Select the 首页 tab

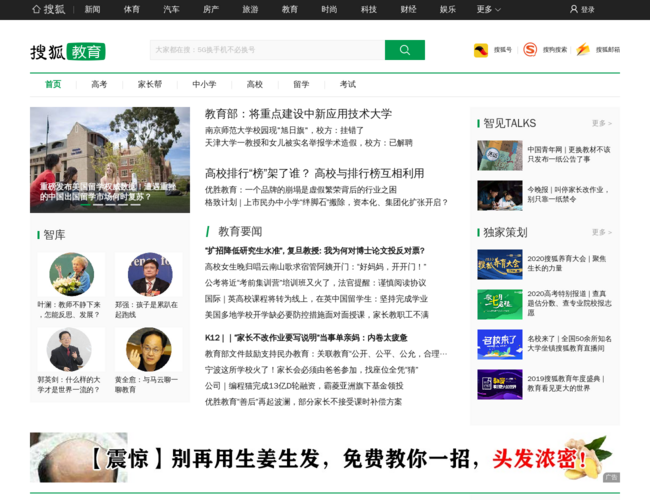pyautogui.click(x=53, y=84)
